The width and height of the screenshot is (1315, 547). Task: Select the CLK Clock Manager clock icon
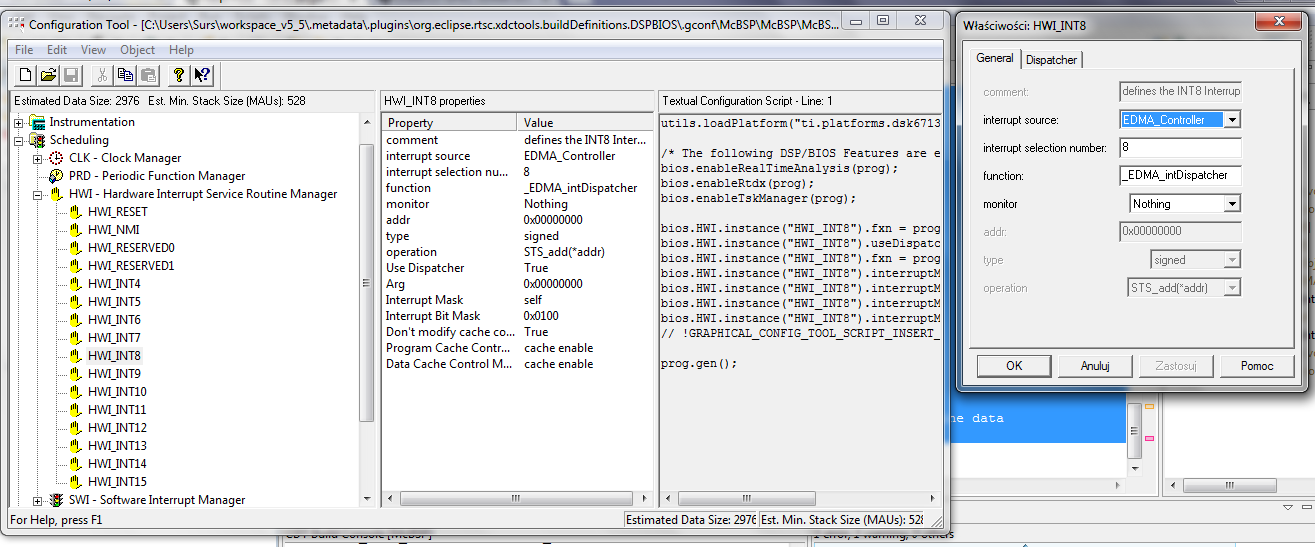coord(57,158)
